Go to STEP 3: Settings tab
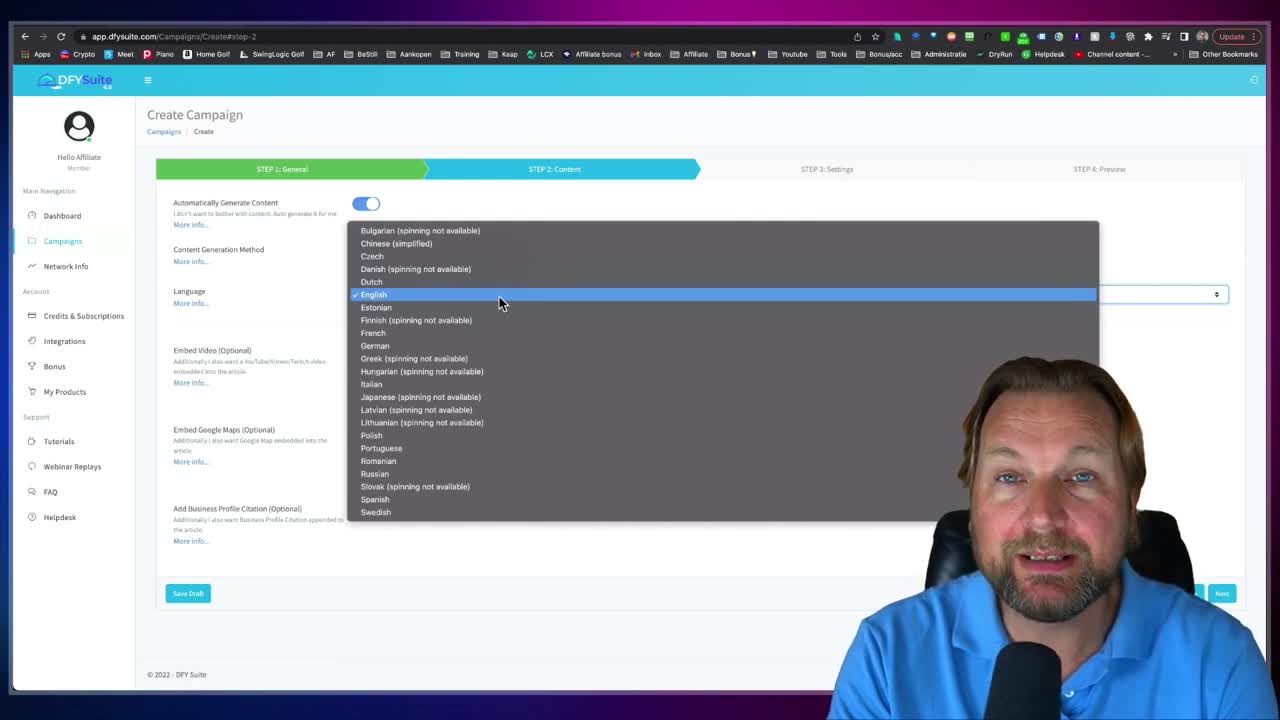 pyautogui.click(x=827, y=169)
